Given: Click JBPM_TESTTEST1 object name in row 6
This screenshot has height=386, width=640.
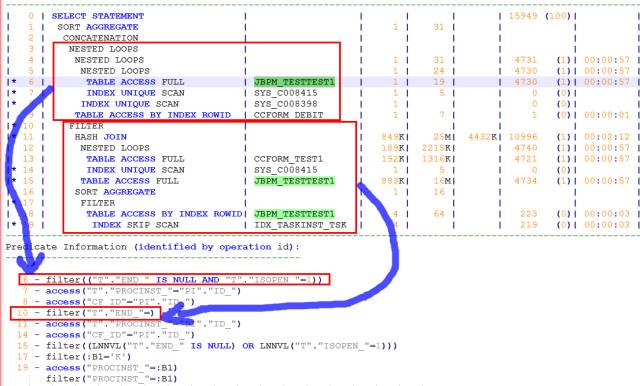Looking at the screenshot, I should 294,82.
